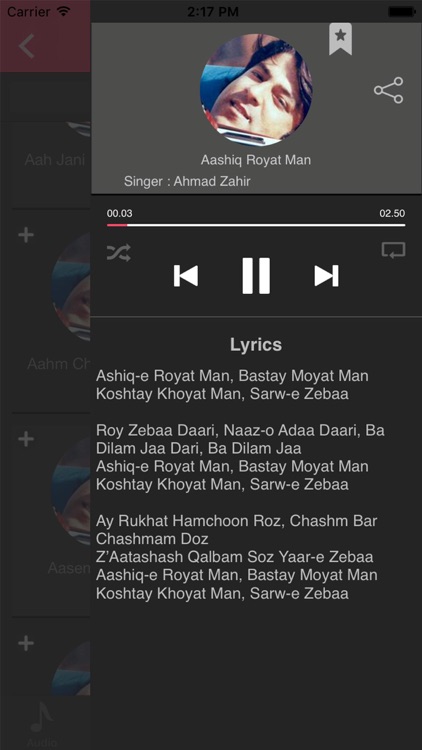
Task: Go back with the left chevron
Action: point(26,46)
